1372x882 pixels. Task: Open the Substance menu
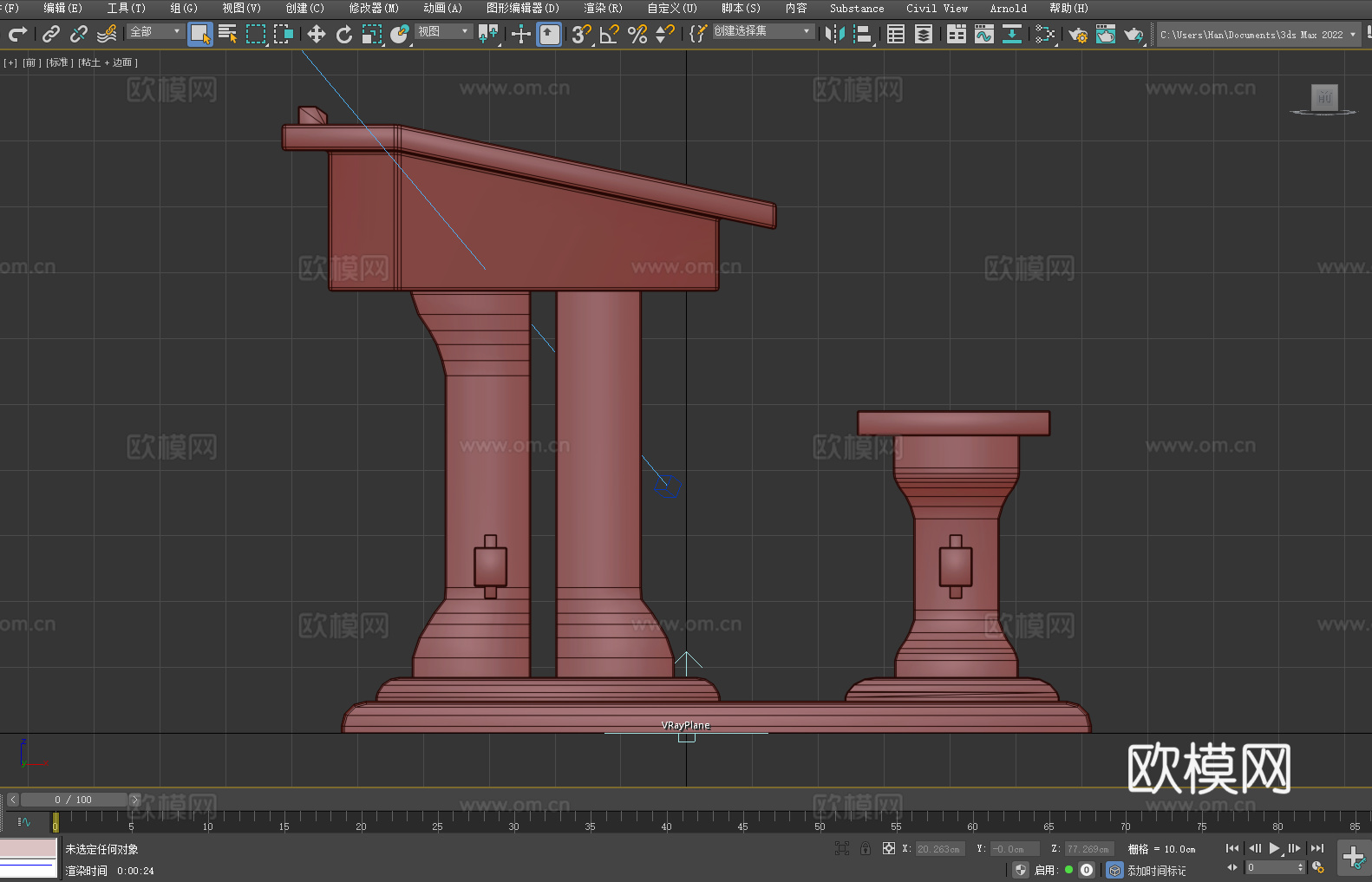[x=857, y=8]
